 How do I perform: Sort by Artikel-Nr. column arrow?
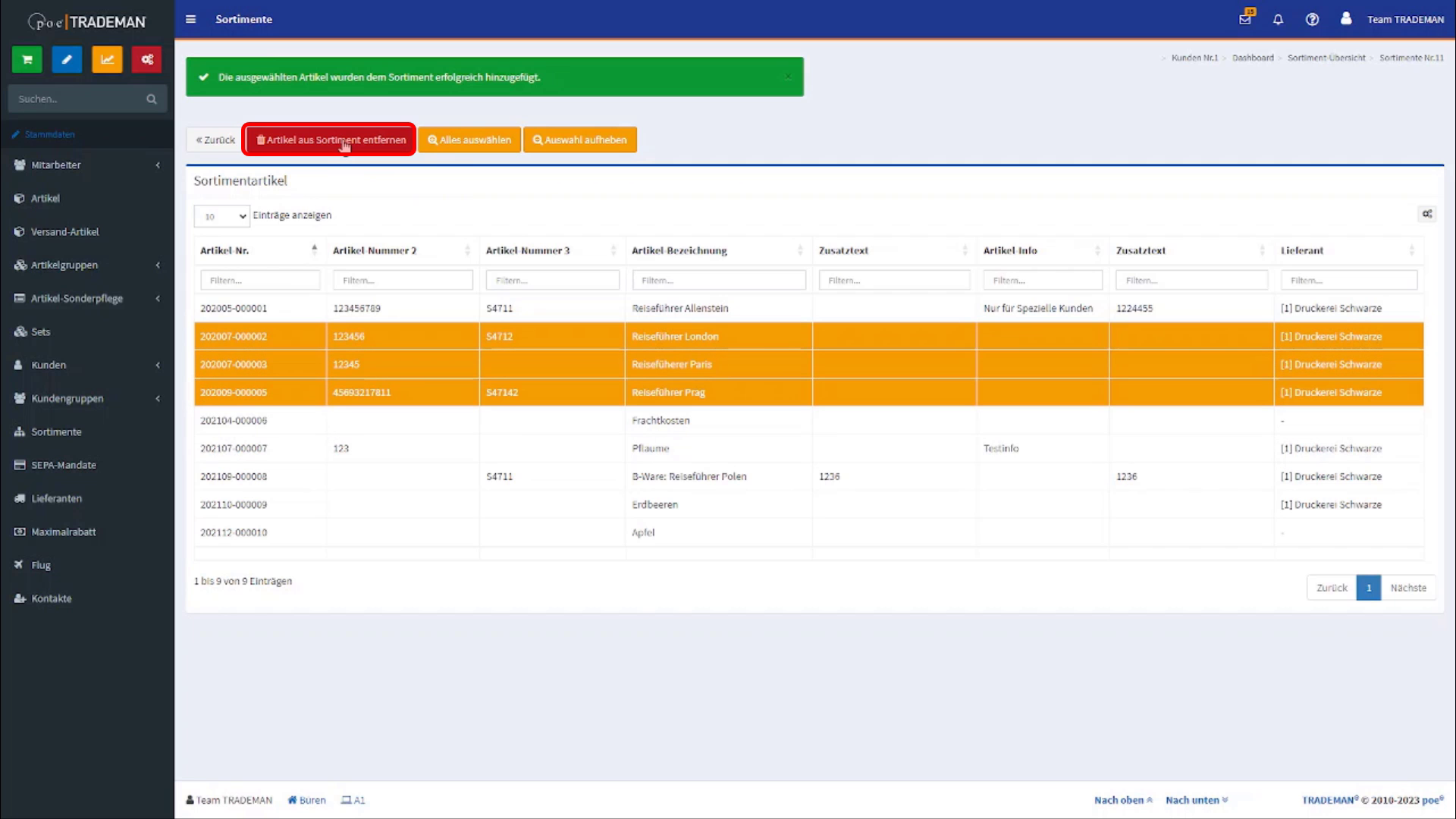pyautogui.click(x=314, y=249)
